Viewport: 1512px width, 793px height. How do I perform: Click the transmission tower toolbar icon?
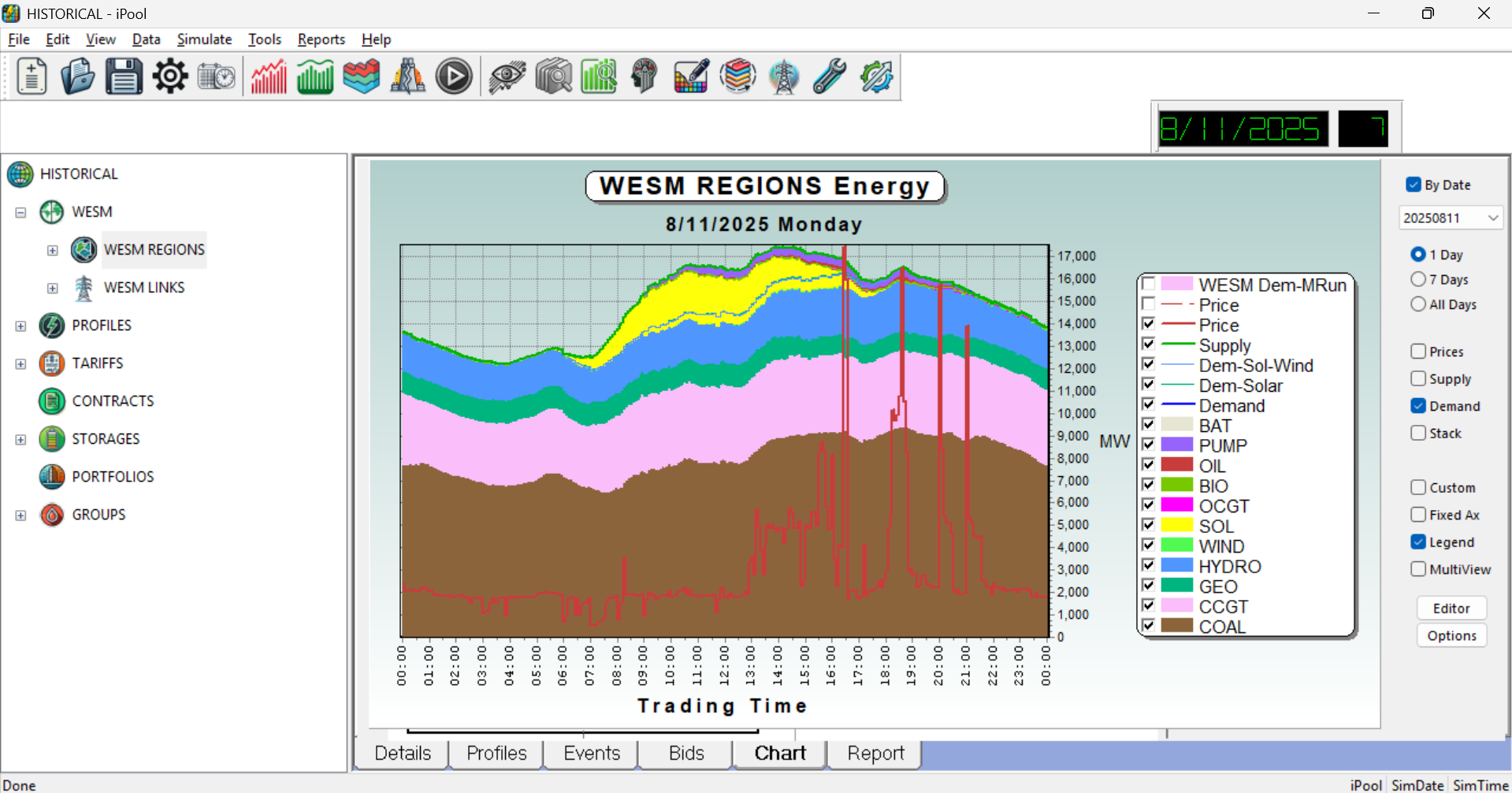tap(784, 77)
